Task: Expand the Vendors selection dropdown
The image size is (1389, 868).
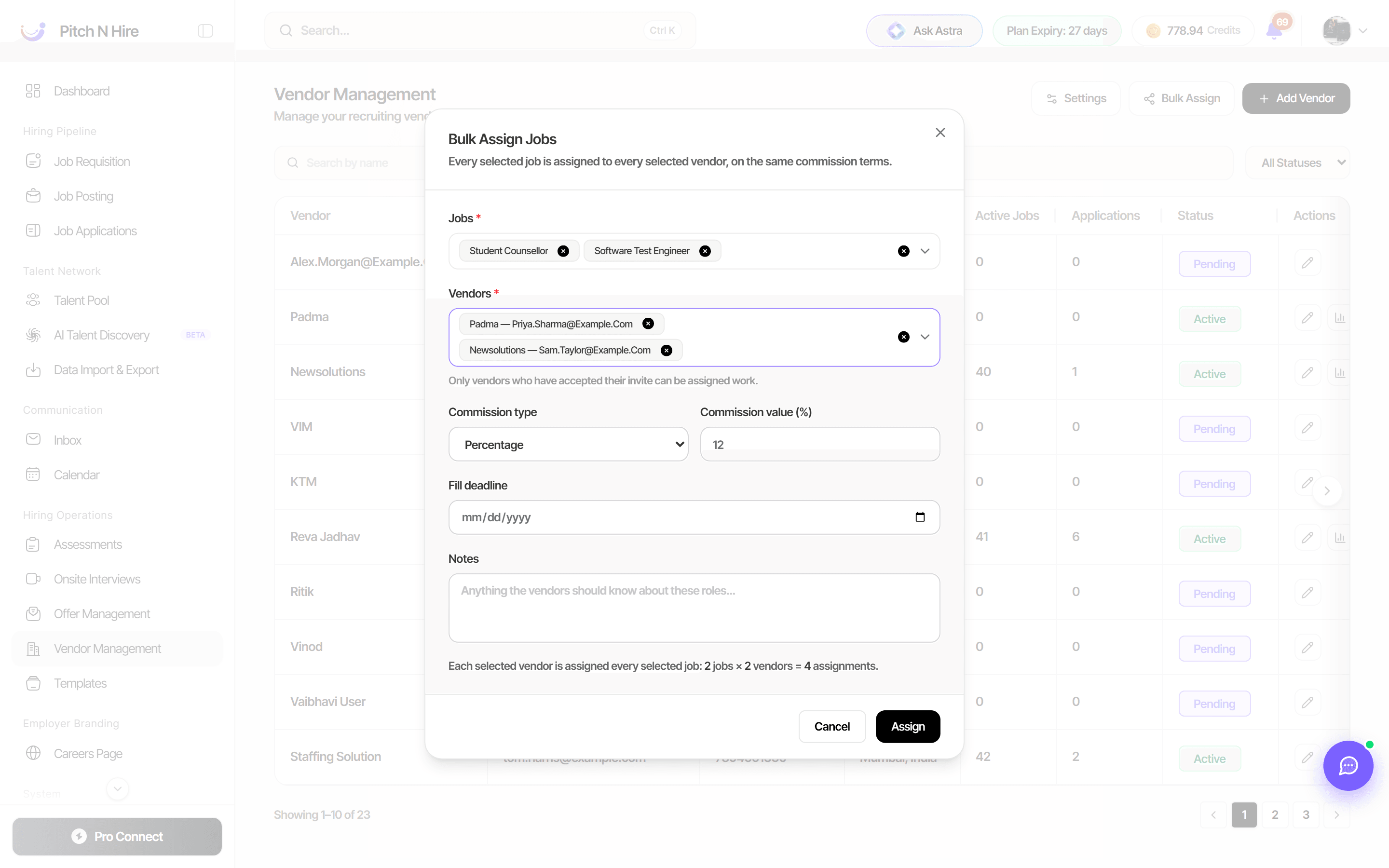Action: (925, 337)
